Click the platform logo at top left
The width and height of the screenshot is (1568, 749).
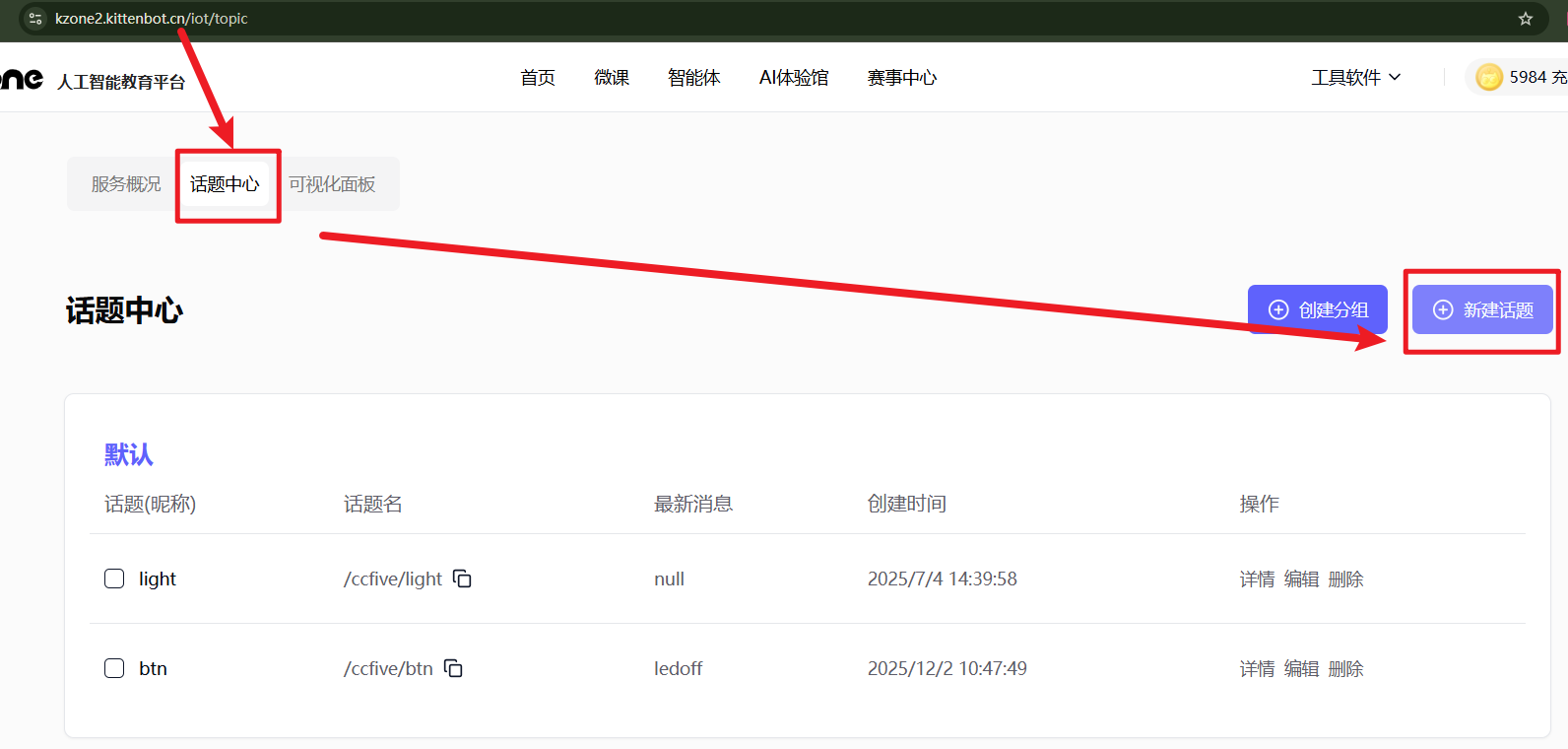coord(22,79)
